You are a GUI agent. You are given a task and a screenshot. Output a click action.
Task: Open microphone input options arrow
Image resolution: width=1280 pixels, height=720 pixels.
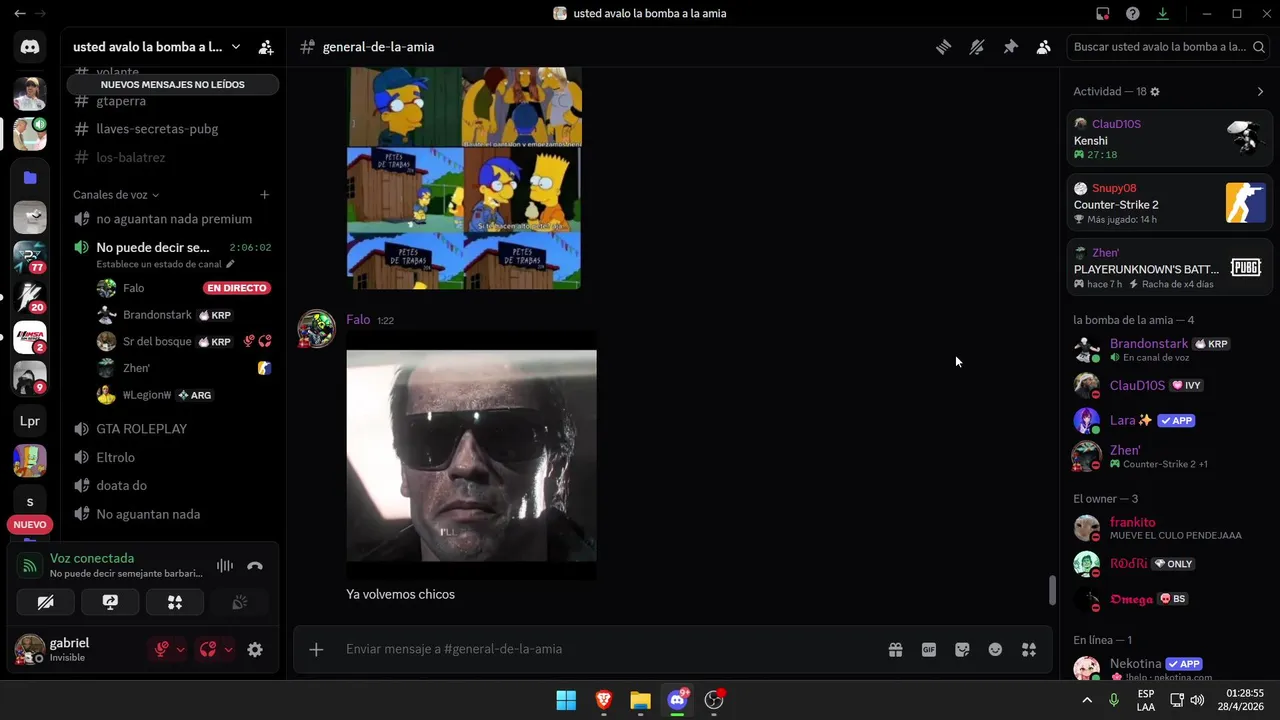pyautogui.click(x=180, y=650)
